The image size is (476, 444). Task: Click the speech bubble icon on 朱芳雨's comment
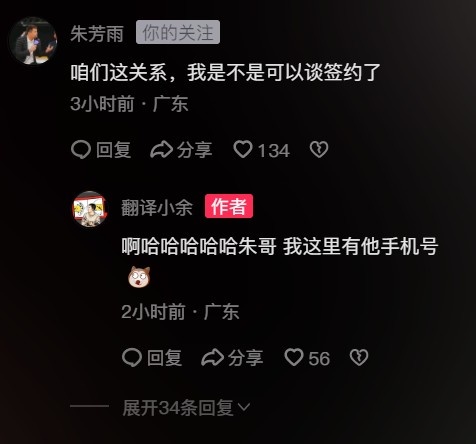(81, 149)
